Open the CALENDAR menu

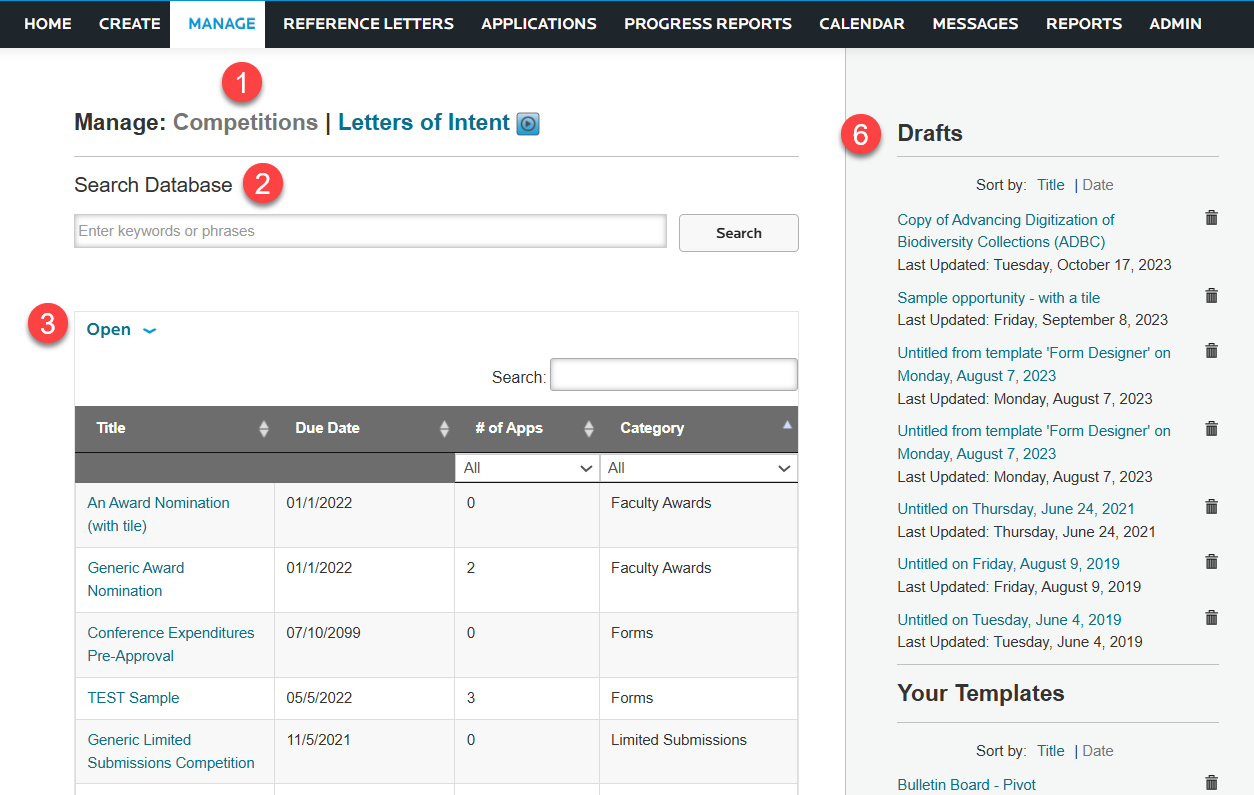tap(862, 24)
